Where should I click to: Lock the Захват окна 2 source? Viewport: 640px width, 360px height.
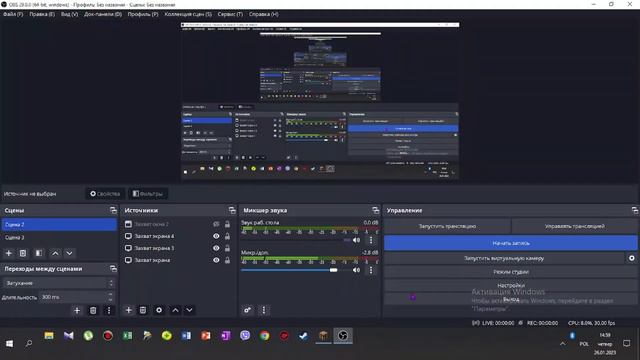(227, 224)
